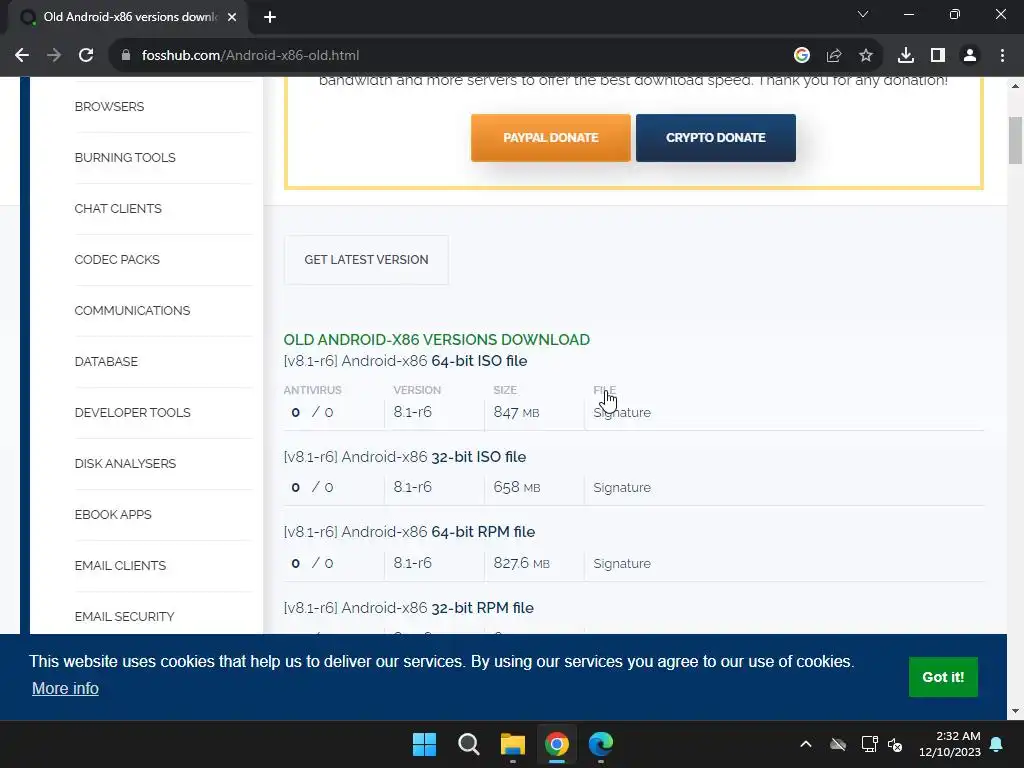
Task: Reload the current page
Action: click(86, 56)
